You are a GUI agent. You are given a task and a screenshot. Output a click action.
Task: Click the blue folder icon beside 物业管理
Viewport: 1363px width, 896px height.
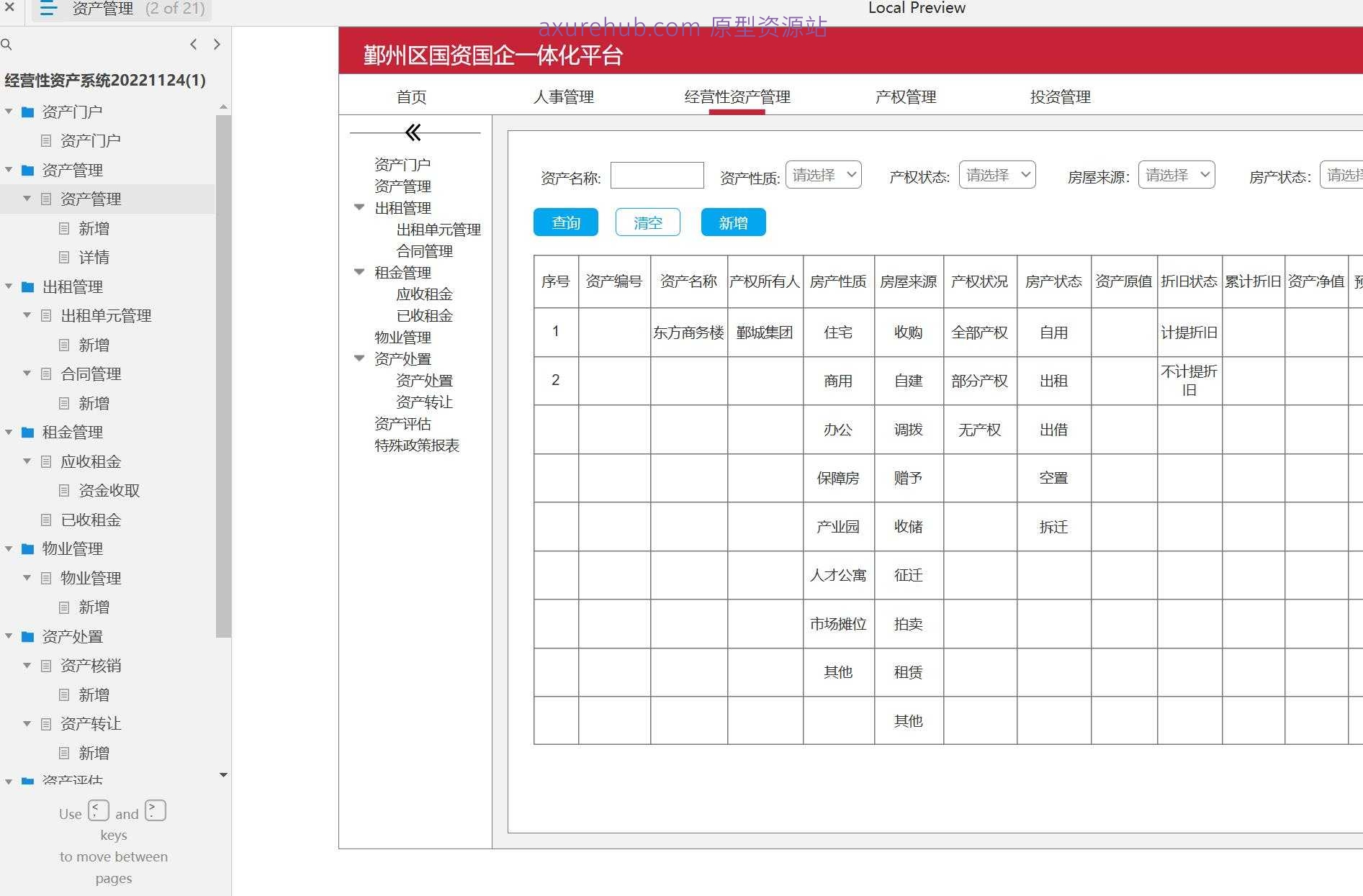[x=28, y=549]
